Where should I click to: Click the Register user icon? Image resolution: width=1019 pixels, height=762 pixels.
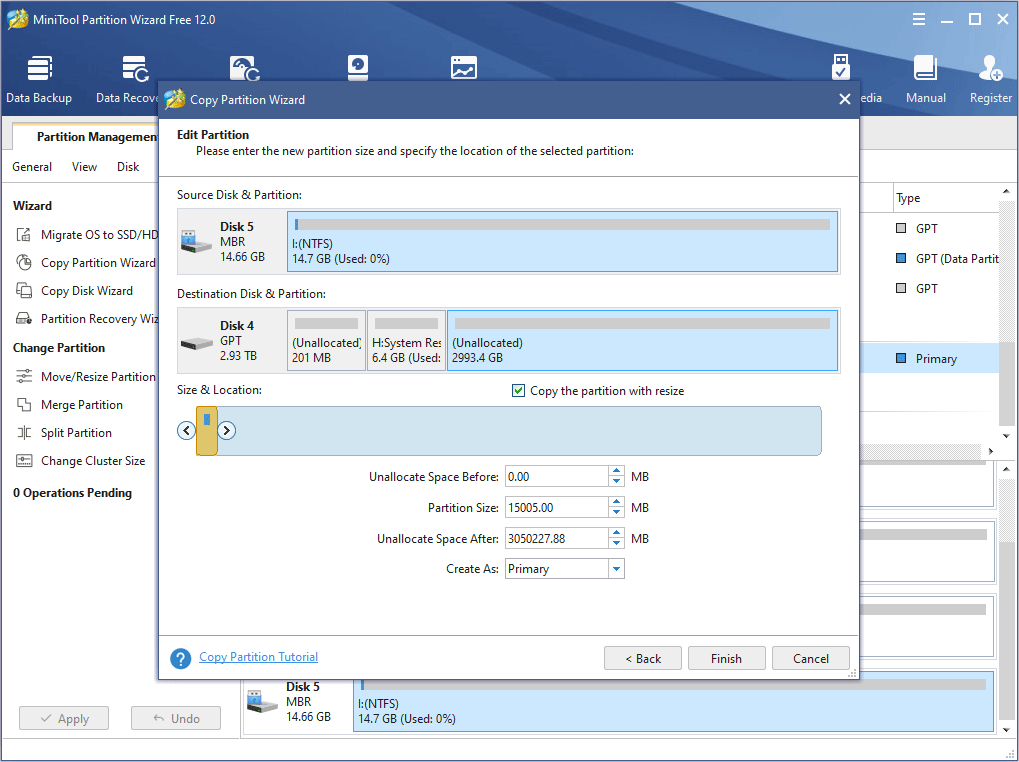(x=990, y=79)
